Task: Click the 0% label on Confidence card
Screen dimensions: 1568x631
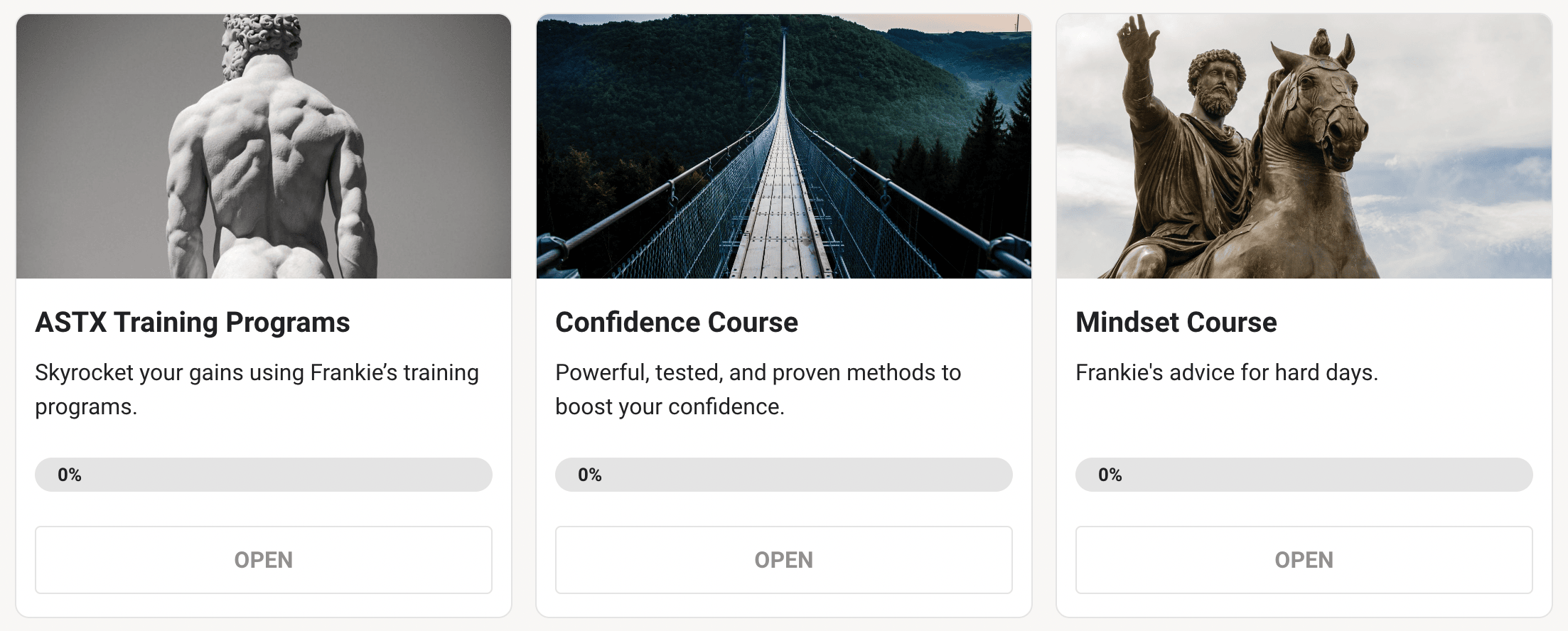Action: pos(590,475)
